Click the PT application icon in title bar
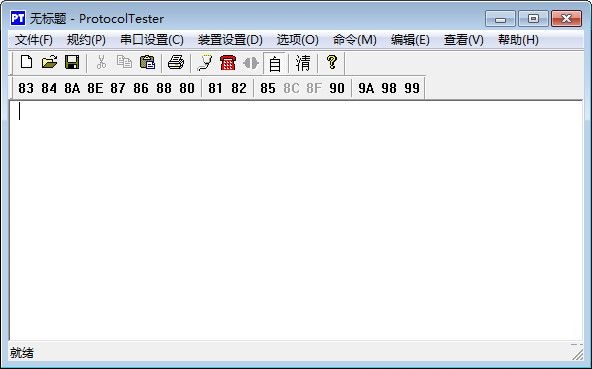 click(18, 18)
